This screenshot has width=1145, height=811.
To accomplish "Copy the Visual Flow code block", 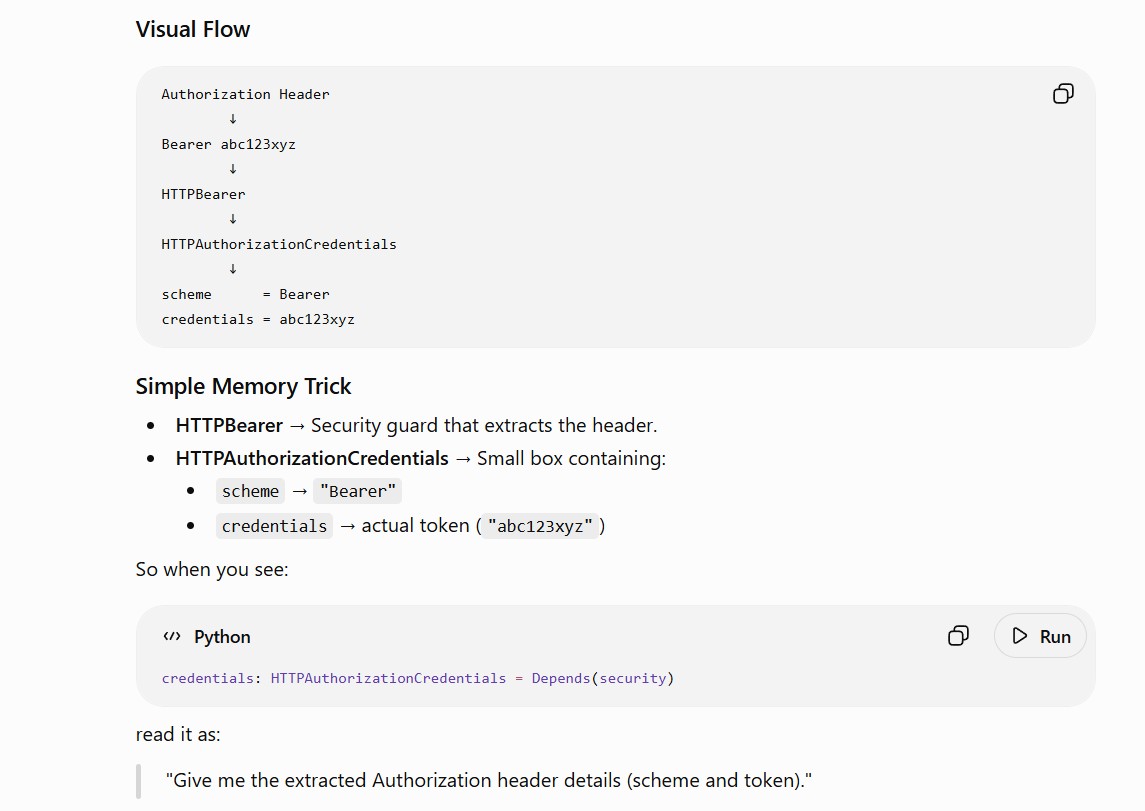I will pos(1063,93).
